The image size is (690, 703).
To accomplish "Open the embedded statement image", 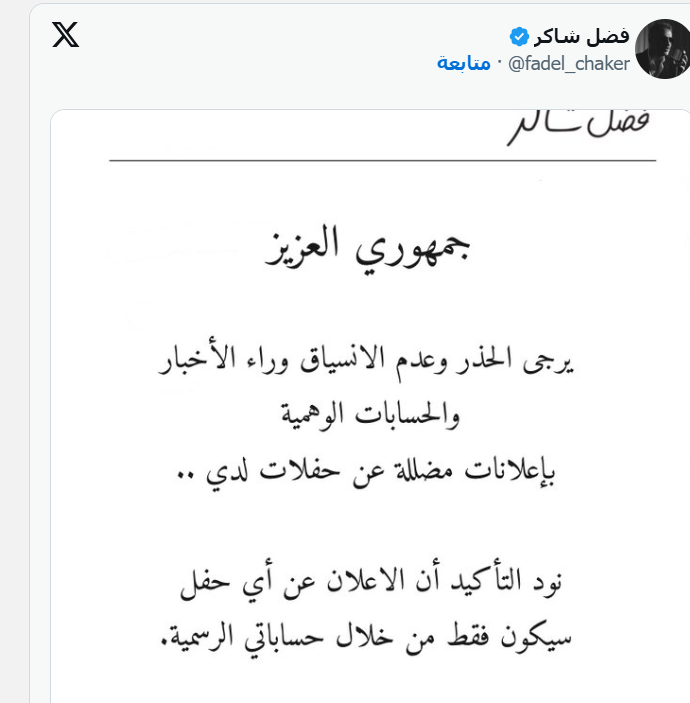I will click(370, 406).
